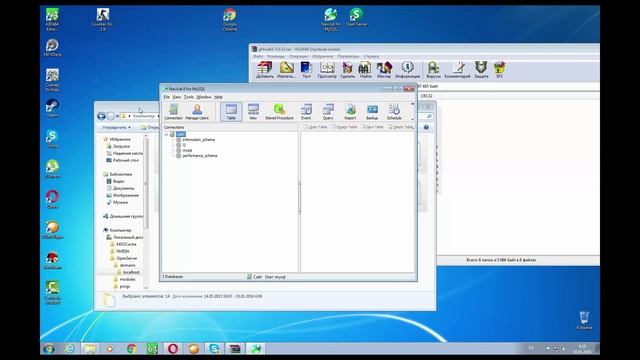Select Документы library in Explorer

pyautogui.click(x=123, y=188)
